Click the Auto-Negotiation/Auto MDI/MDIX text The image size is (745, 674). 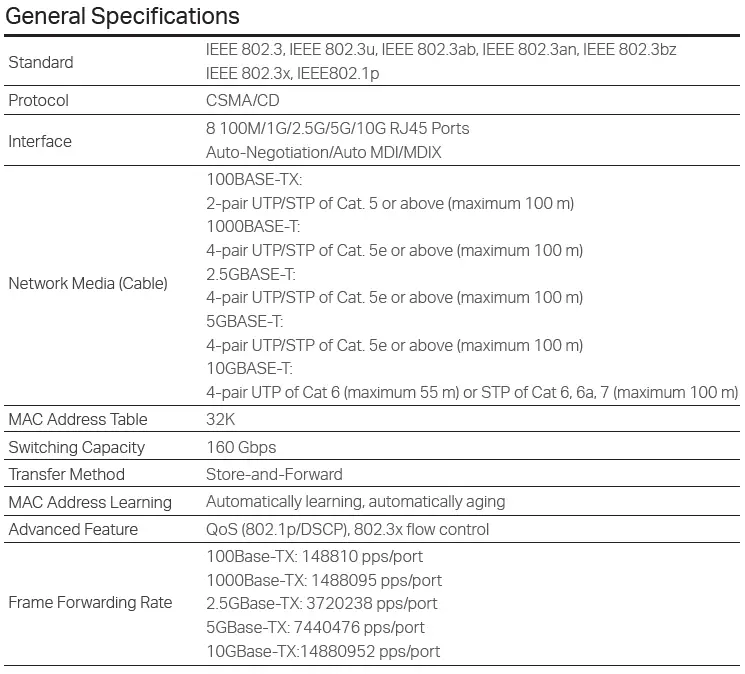pyautogui.click(x=323, y=153)
